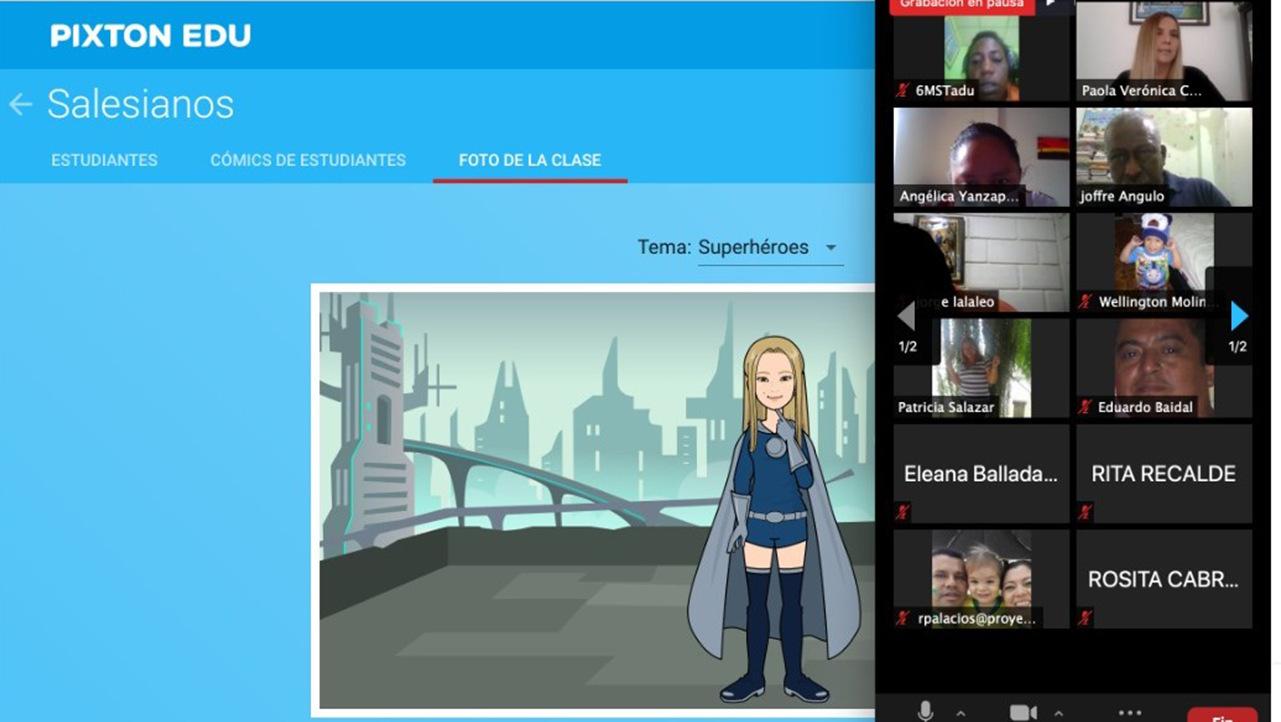Click muted mic icon on rpalacios tile
Screen dimensions: 1281x722
tap(903, 619)
